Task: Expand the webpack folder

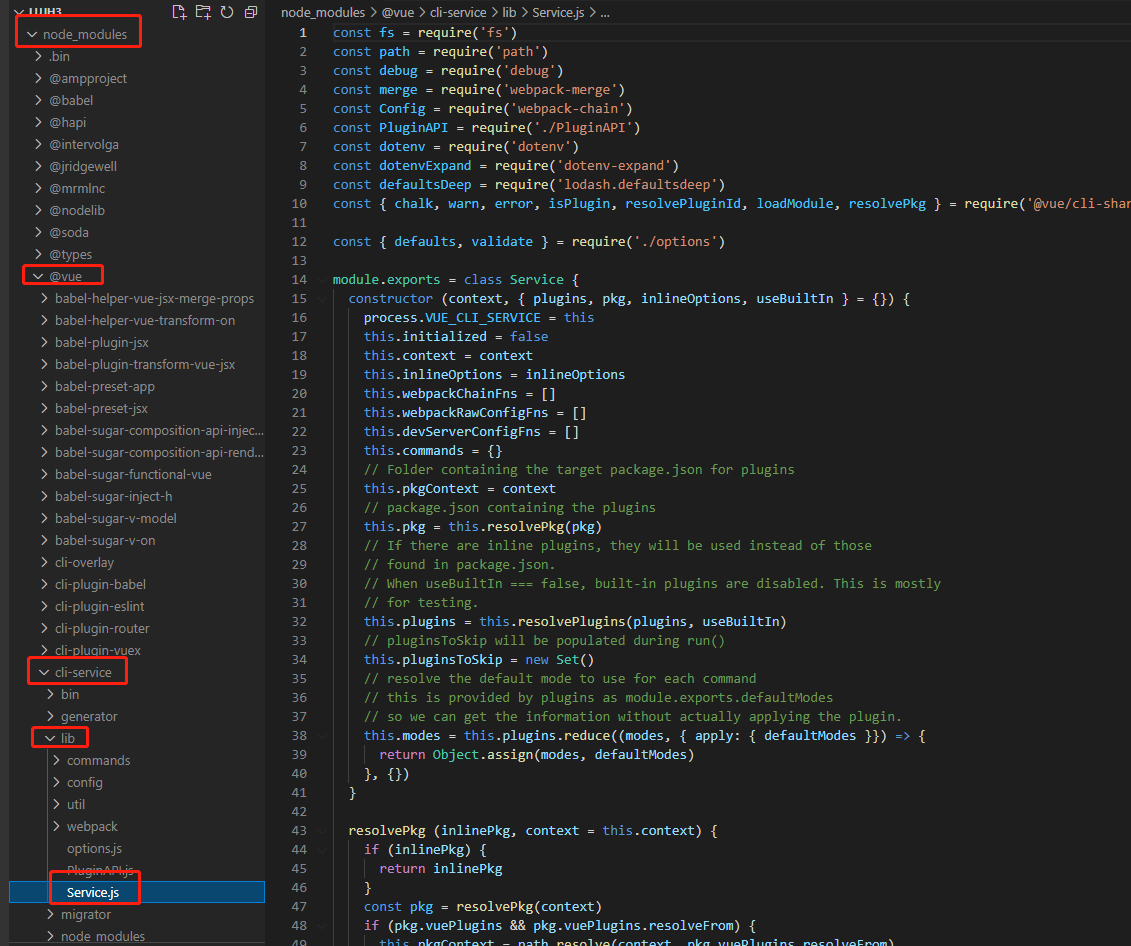Action: 56,826
